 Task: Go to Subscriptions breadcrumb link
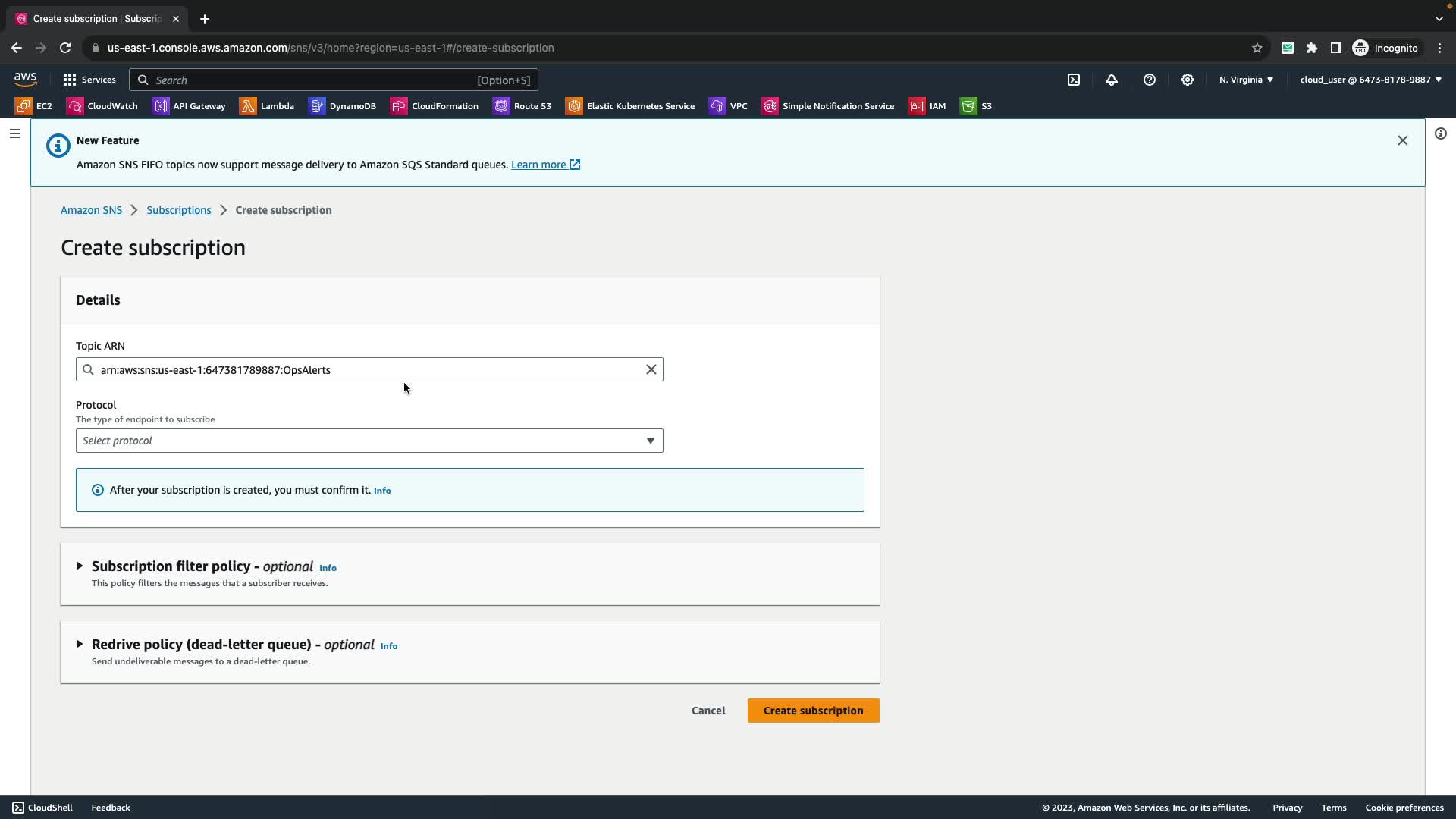click(x=179, y=210)
